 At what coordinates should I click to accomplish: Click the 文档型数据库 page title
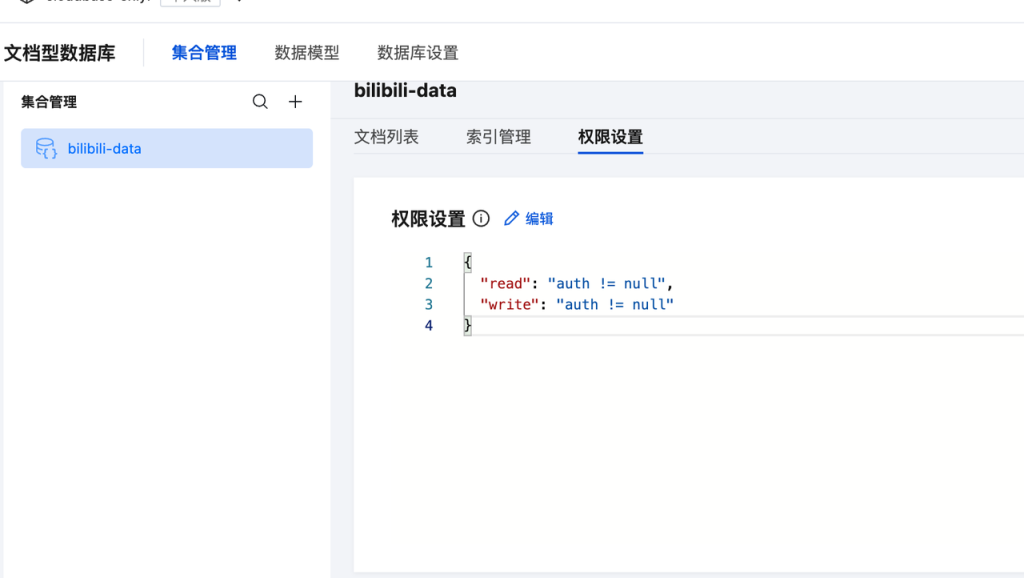[60, 53]
